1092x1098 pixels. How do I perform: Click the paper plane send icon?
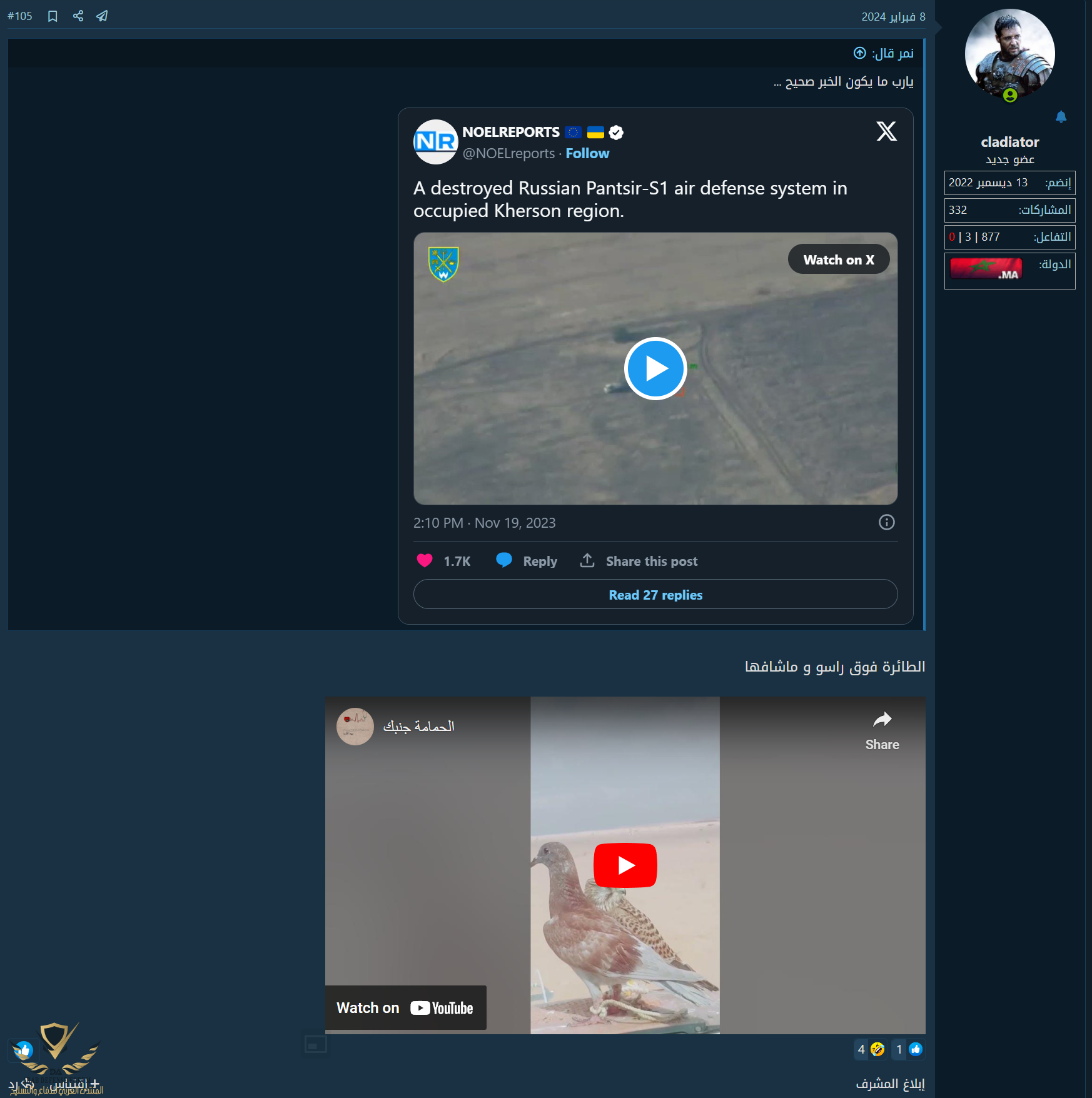tap(102, 16)
